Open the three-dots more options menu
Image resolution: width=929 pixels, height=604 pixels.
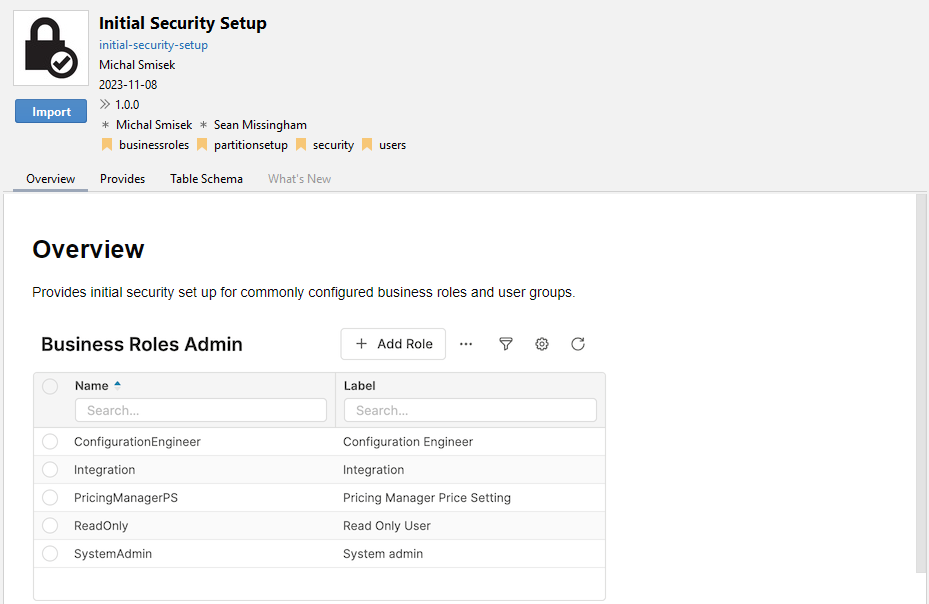466,344
